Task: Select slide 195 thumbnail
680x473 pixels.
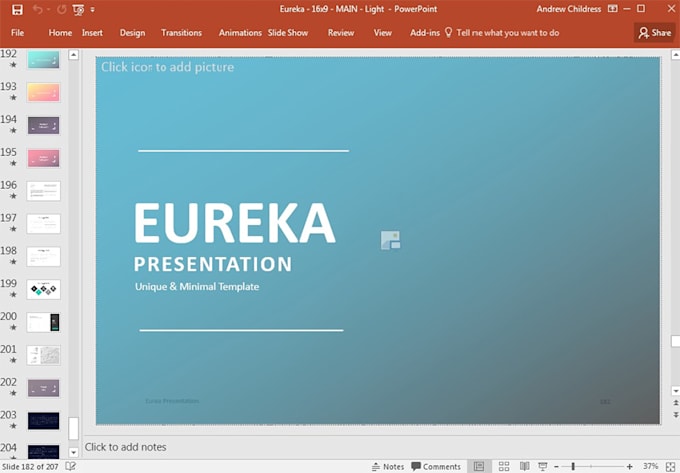Action: tap(43, 158)
